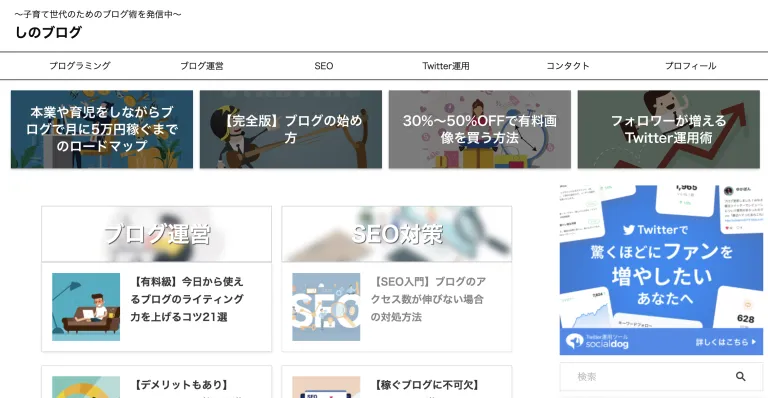Click 詳しくはこちら in the ad banner
The image size is (768, 398).
(726, 342)
